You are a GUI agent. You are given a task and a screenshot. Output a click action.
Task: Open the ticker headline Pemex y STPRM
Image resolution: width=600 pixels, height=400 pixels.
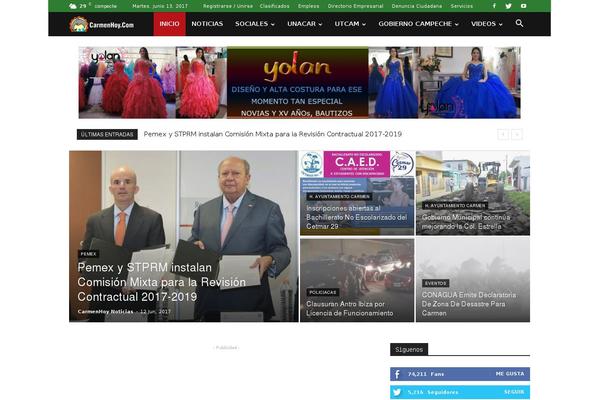272,134
